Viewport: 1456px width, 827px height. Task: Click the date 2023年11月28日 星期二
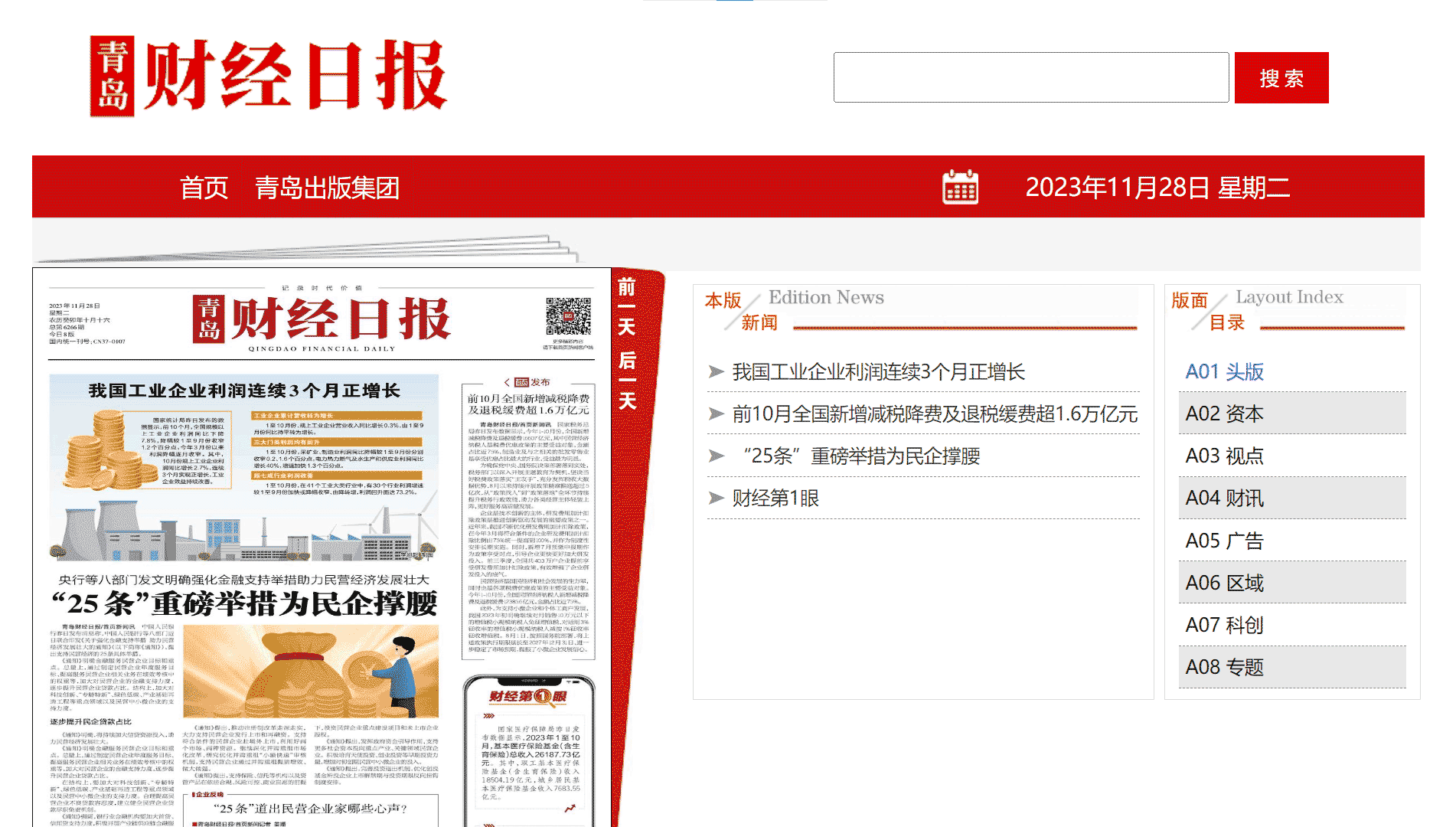[x=1157, y=187]
